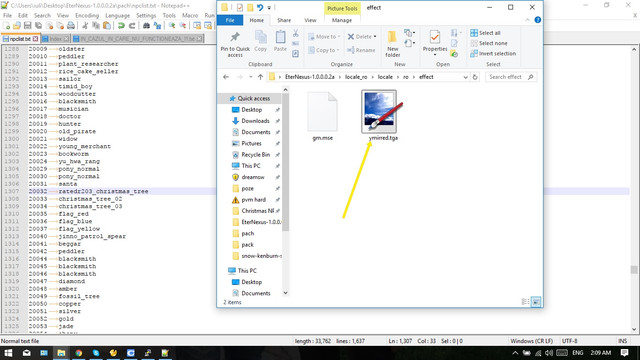Click the Paste button in Explorer ribbon

[x=280, y=41]
